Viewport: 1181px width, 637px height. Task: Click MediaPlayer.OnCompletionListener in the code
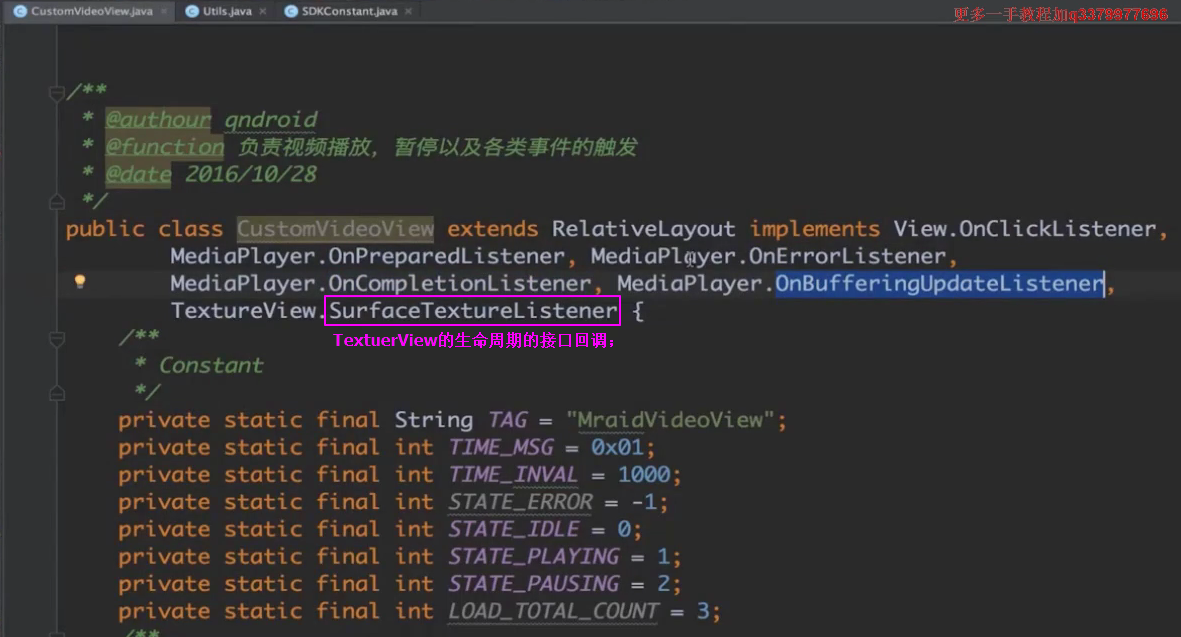pos(380,283)
